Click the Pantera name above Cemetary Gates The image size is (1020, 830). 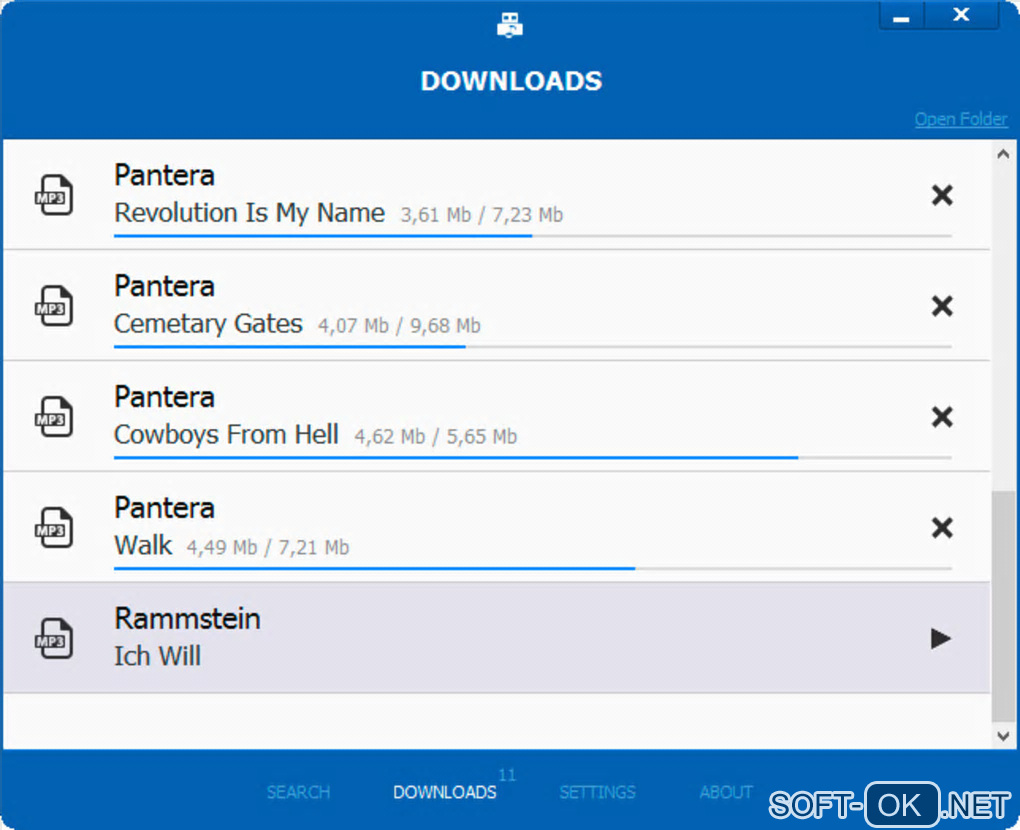[165, 286]
